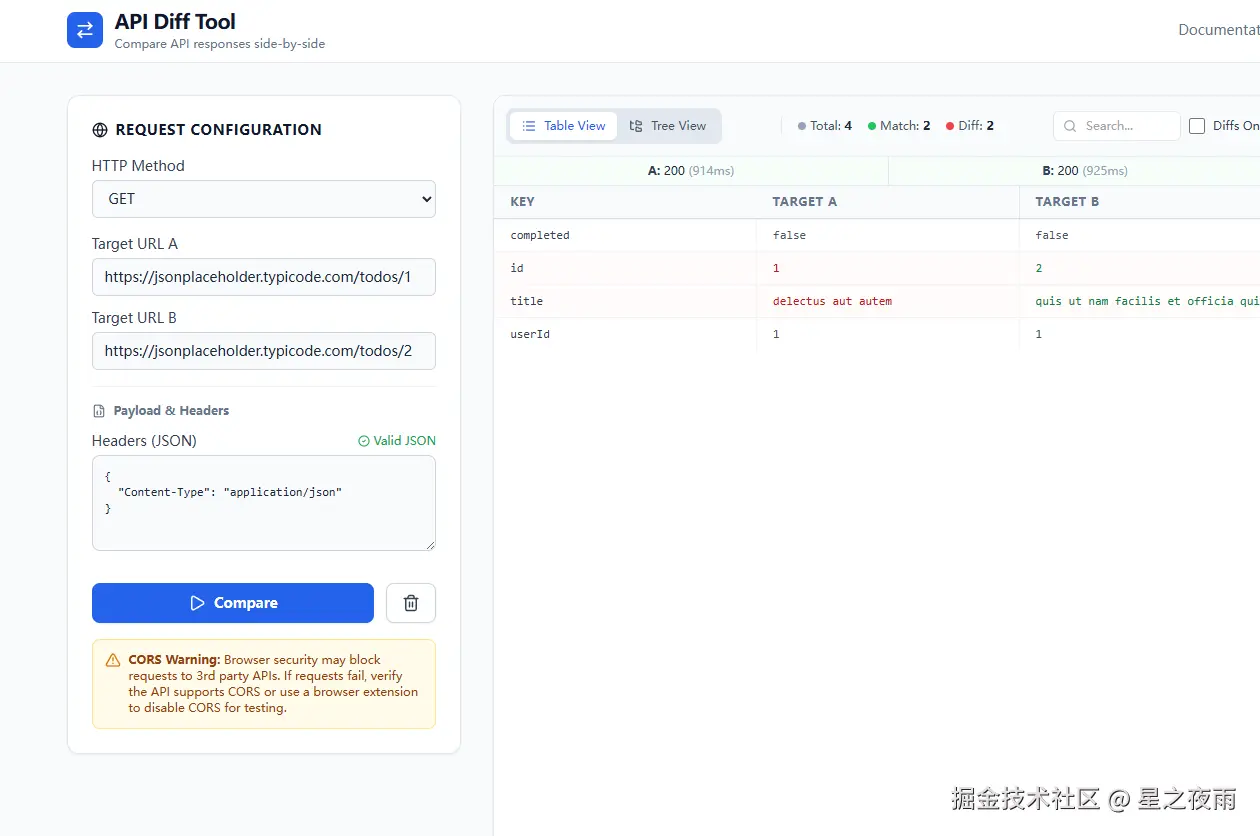Click the search magnifier icon
This screenshot has width=1260, height=836.
[x=1070, y=126]
